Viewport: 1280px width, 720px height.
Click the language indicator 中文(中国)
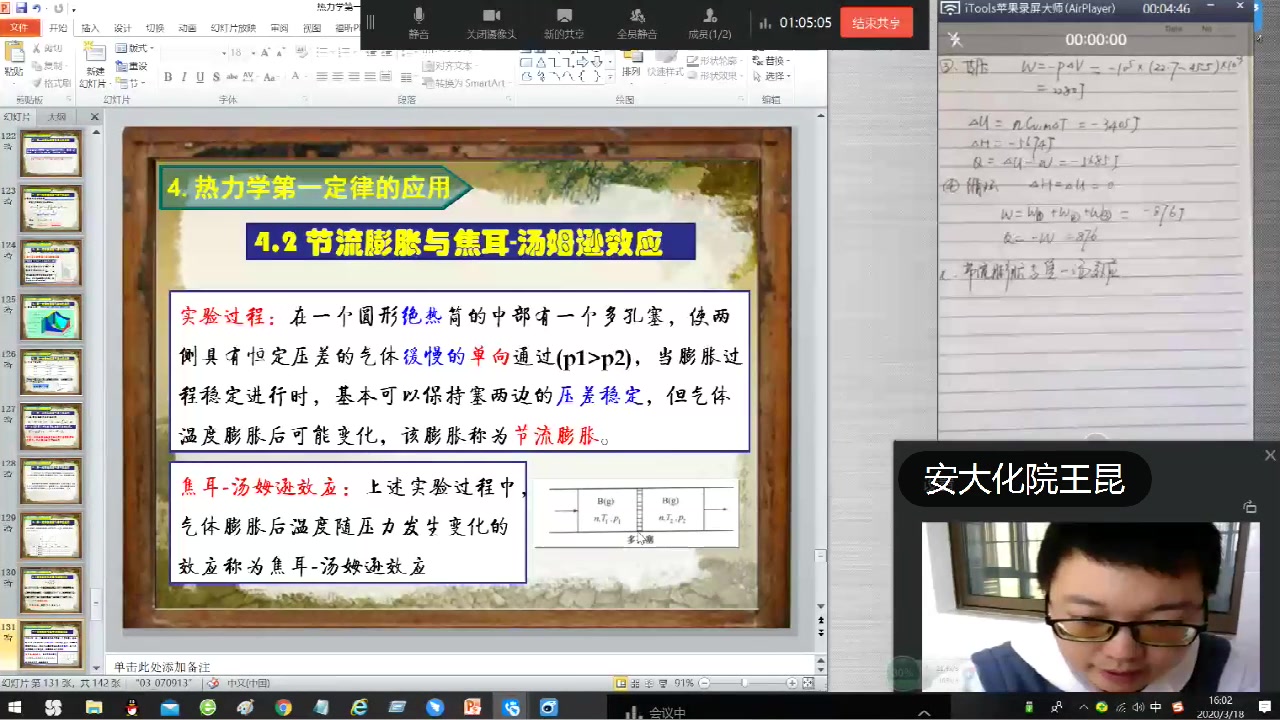pos(247,683)
